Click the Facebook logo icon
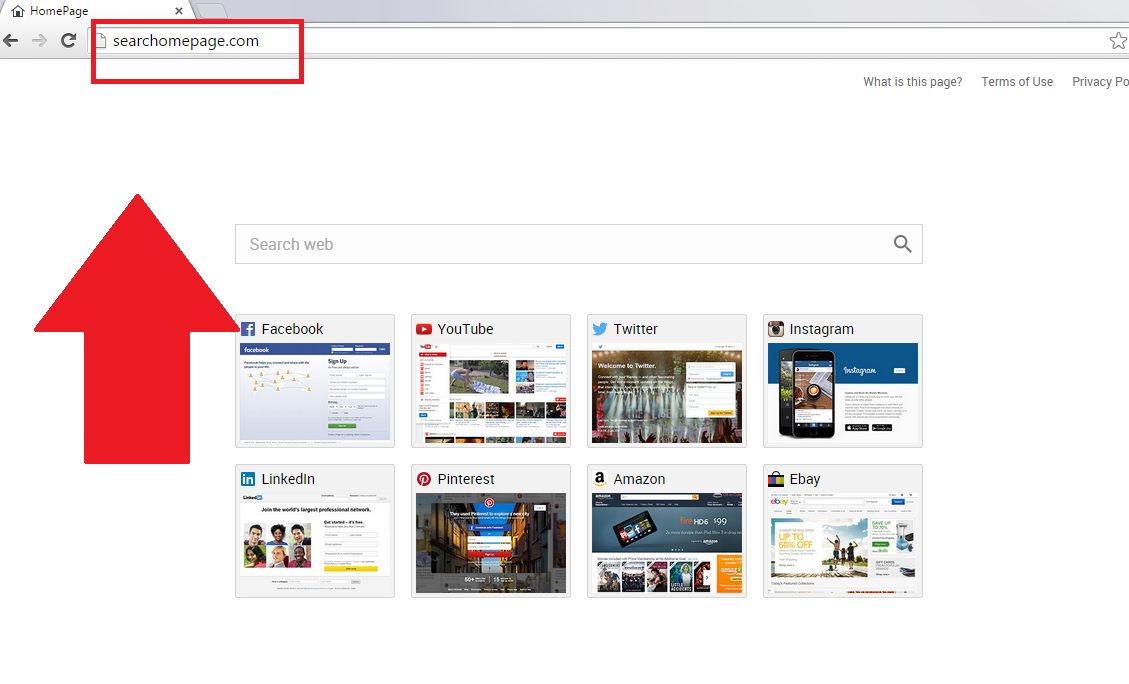This screenshot has width=1129, height=684. (x=248, y=329)
